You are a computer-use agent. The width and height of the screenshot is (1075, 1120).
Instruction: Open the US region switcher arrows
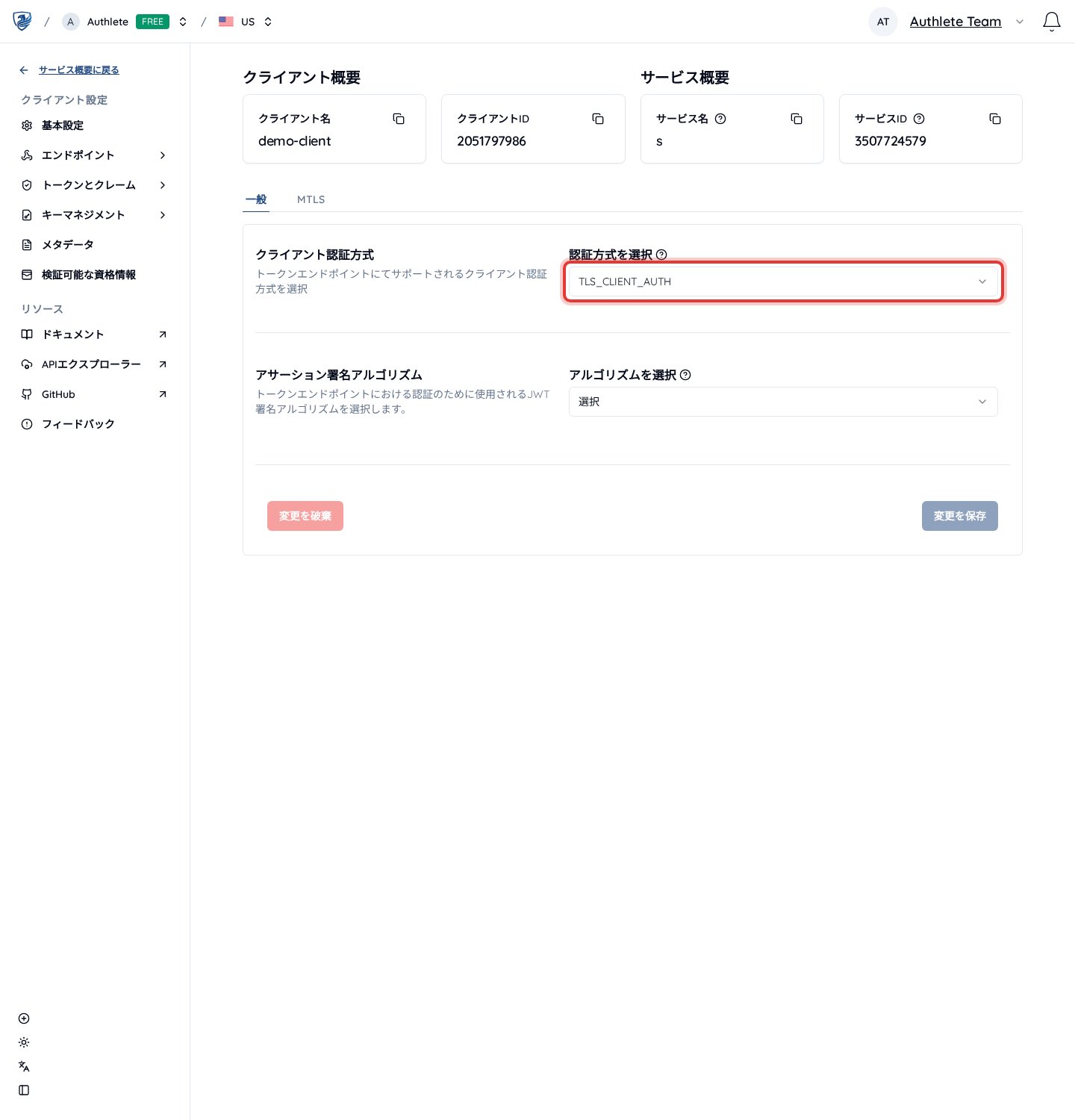(268, 22)
